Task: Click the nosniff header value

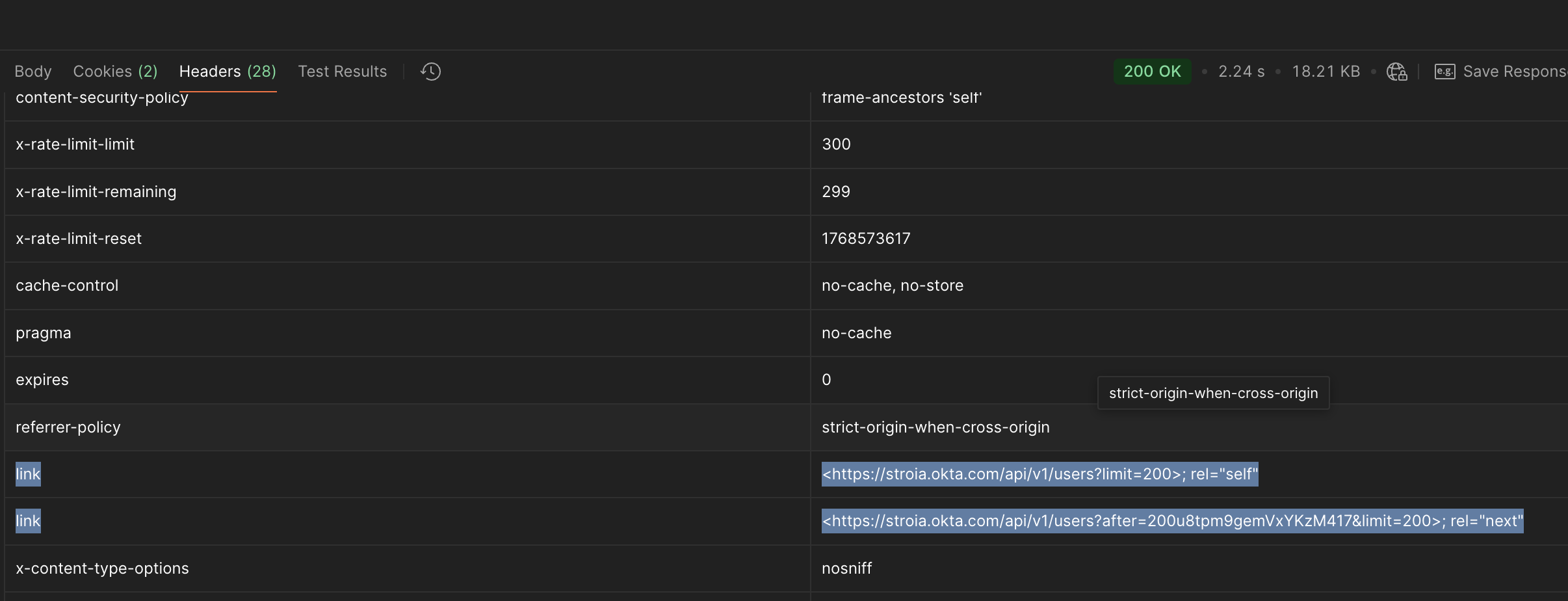Action: tap(846, 568)
